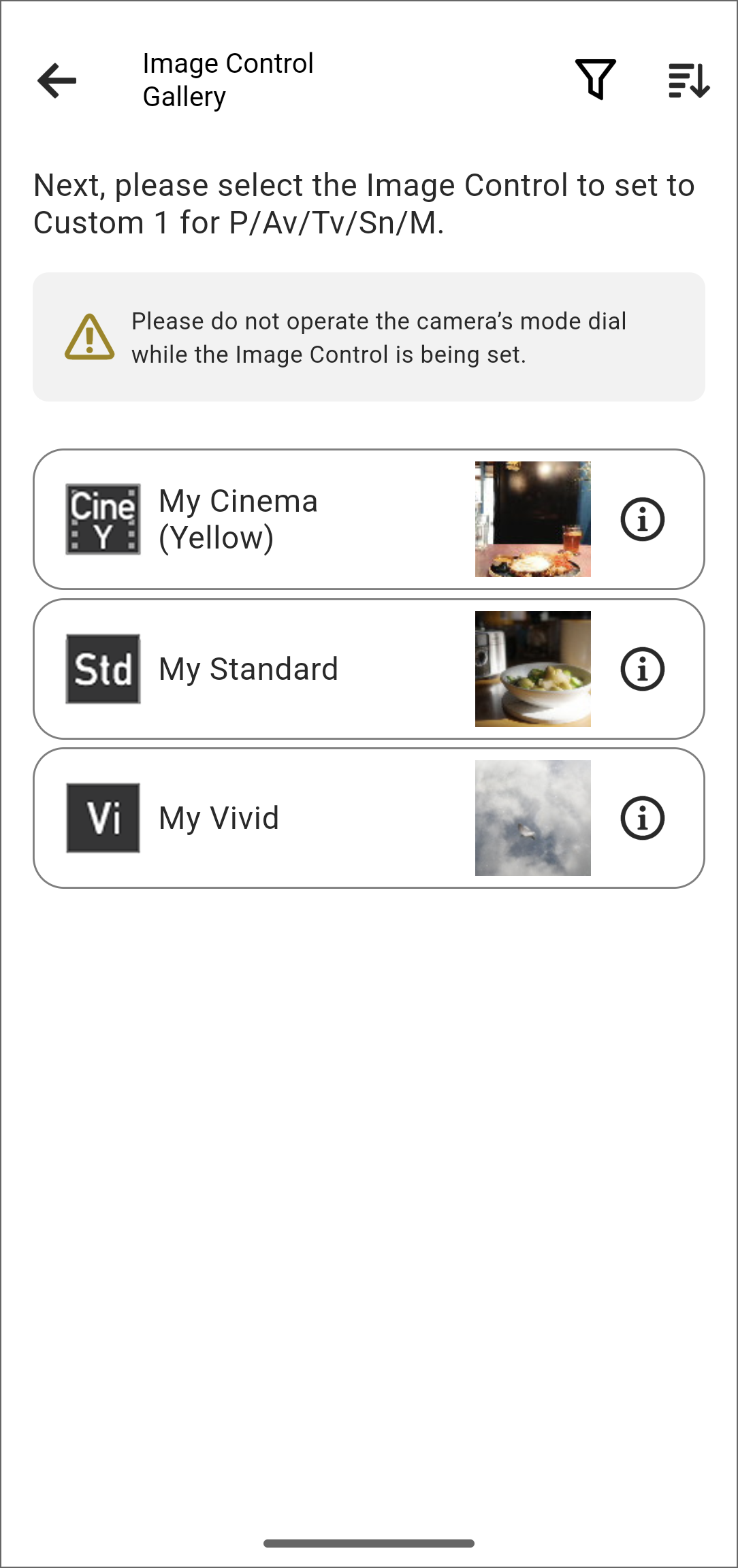Click the Vi preset icon
This screenshot has width=738, height=1568.
click(x=103, y=818)
